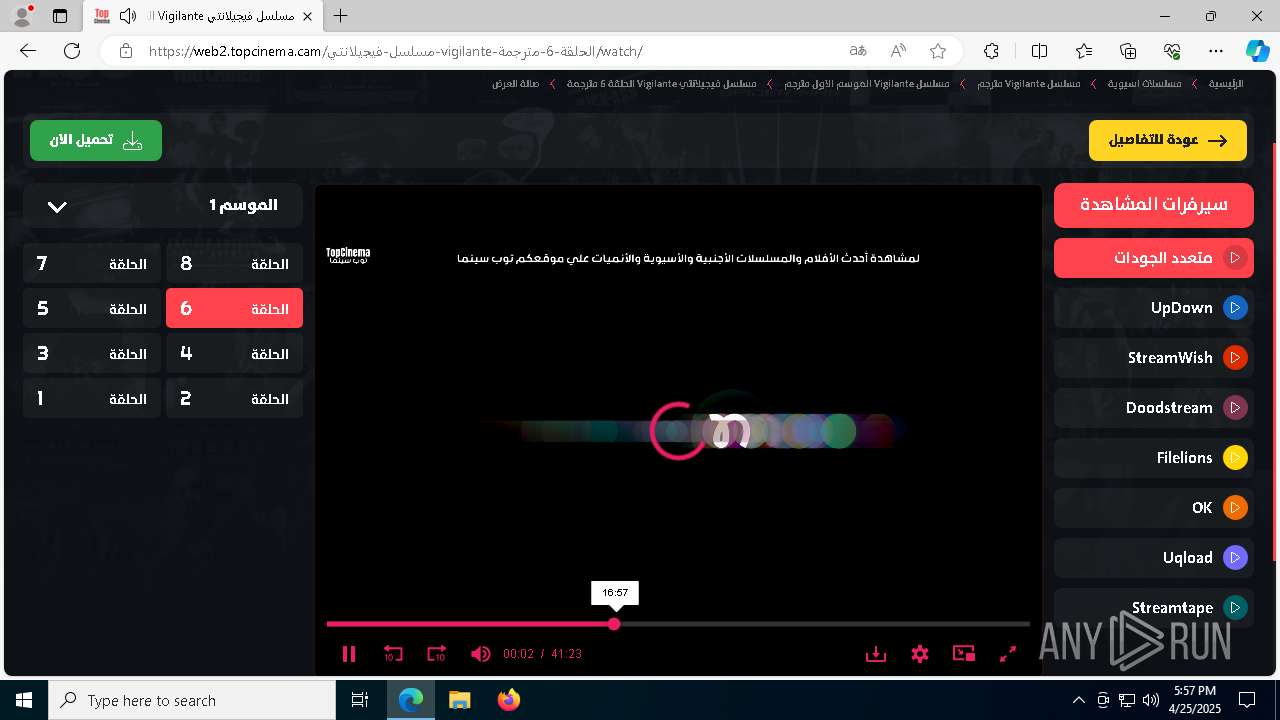Image resolution: width=1280 pixels, height=720 pixels.
Task: Click the progress bar position handle
Action: (x=614, y=624)
